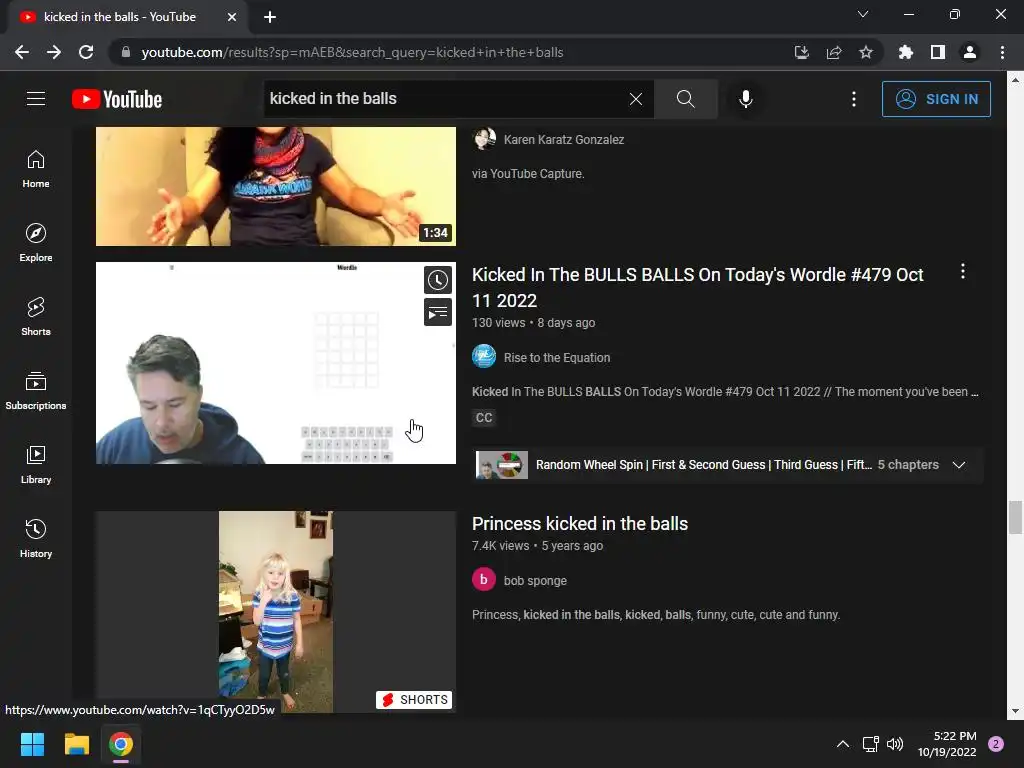Expand the 5 chapters chevron

[x=959, y=465]
